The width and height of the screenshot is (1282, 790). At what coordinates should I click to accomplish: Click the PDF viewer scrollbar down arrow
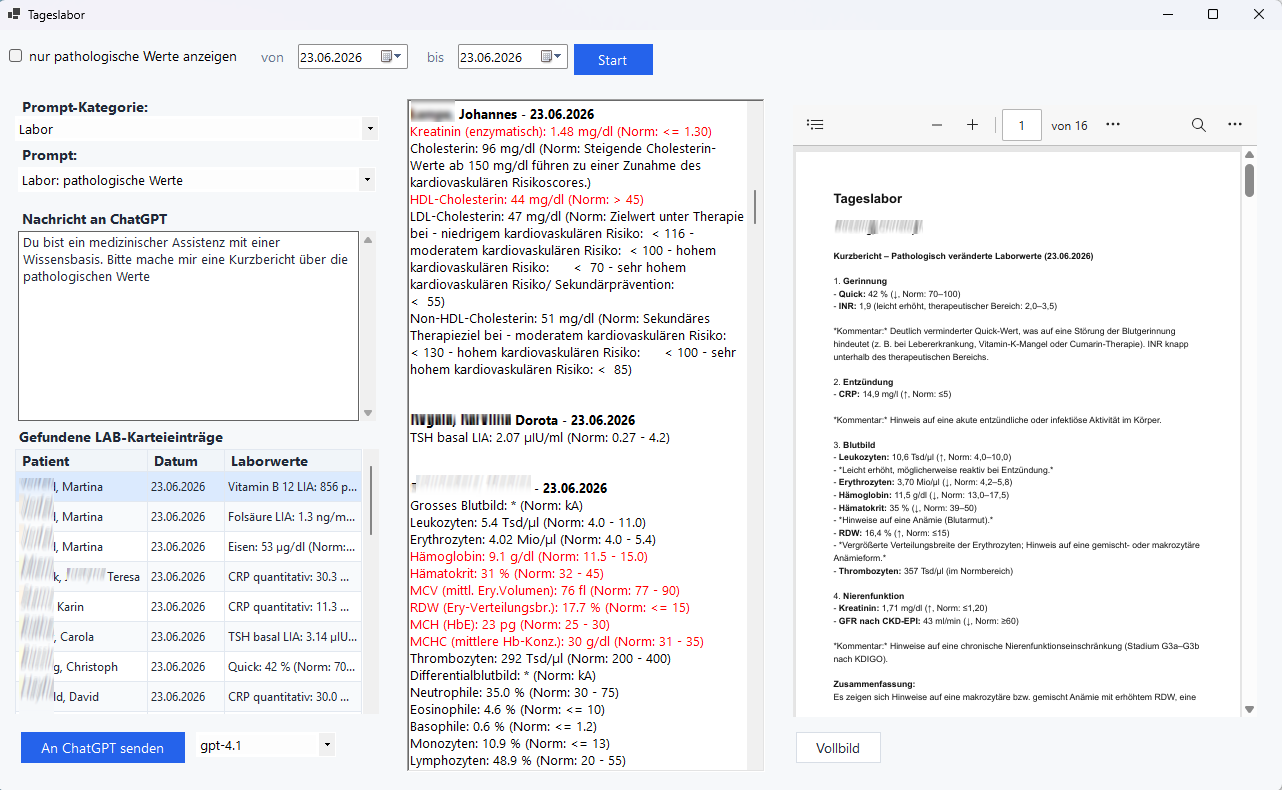click(1249, 709)
